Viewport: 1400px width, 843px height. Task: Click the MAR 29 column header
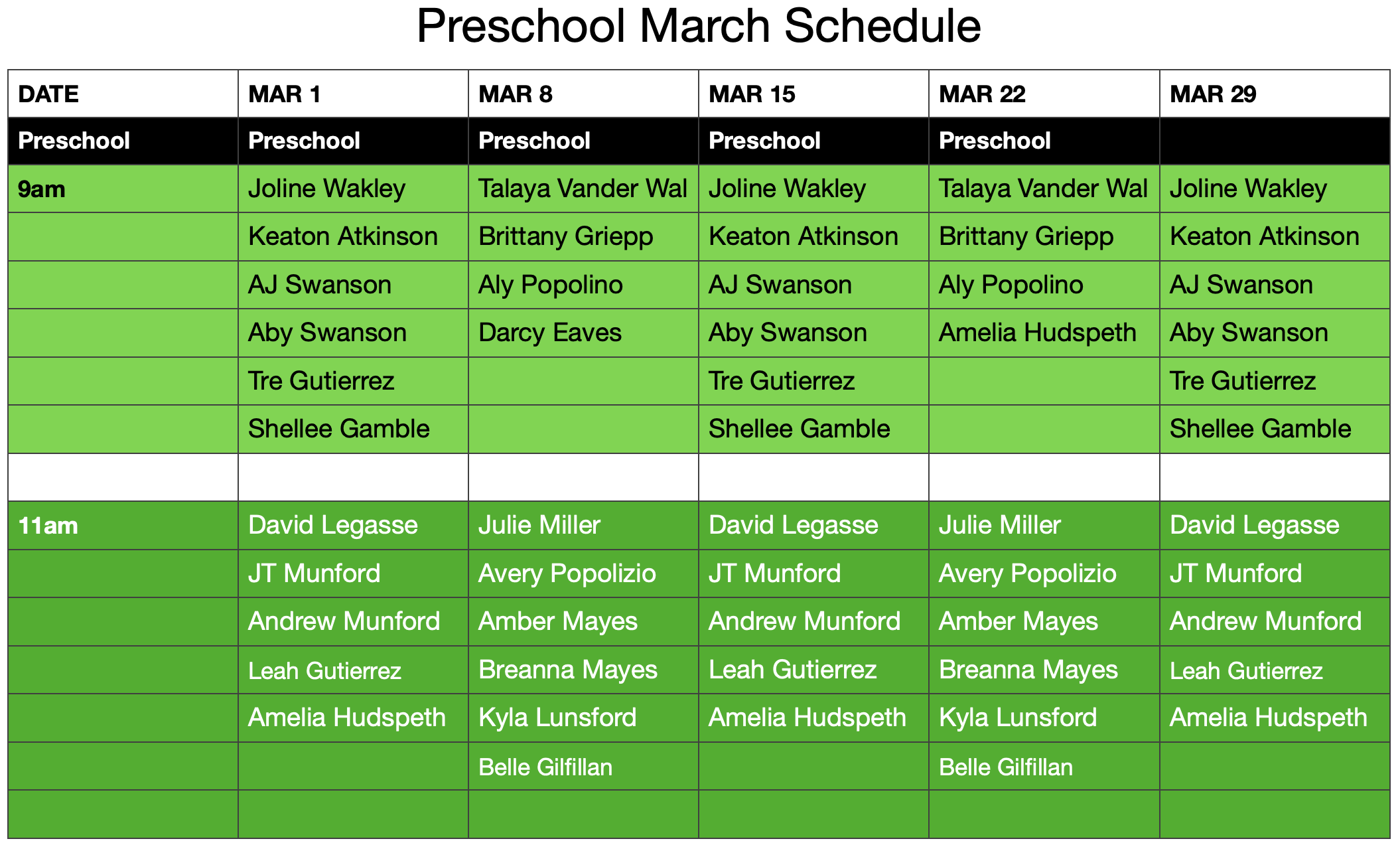point(1213,94)
